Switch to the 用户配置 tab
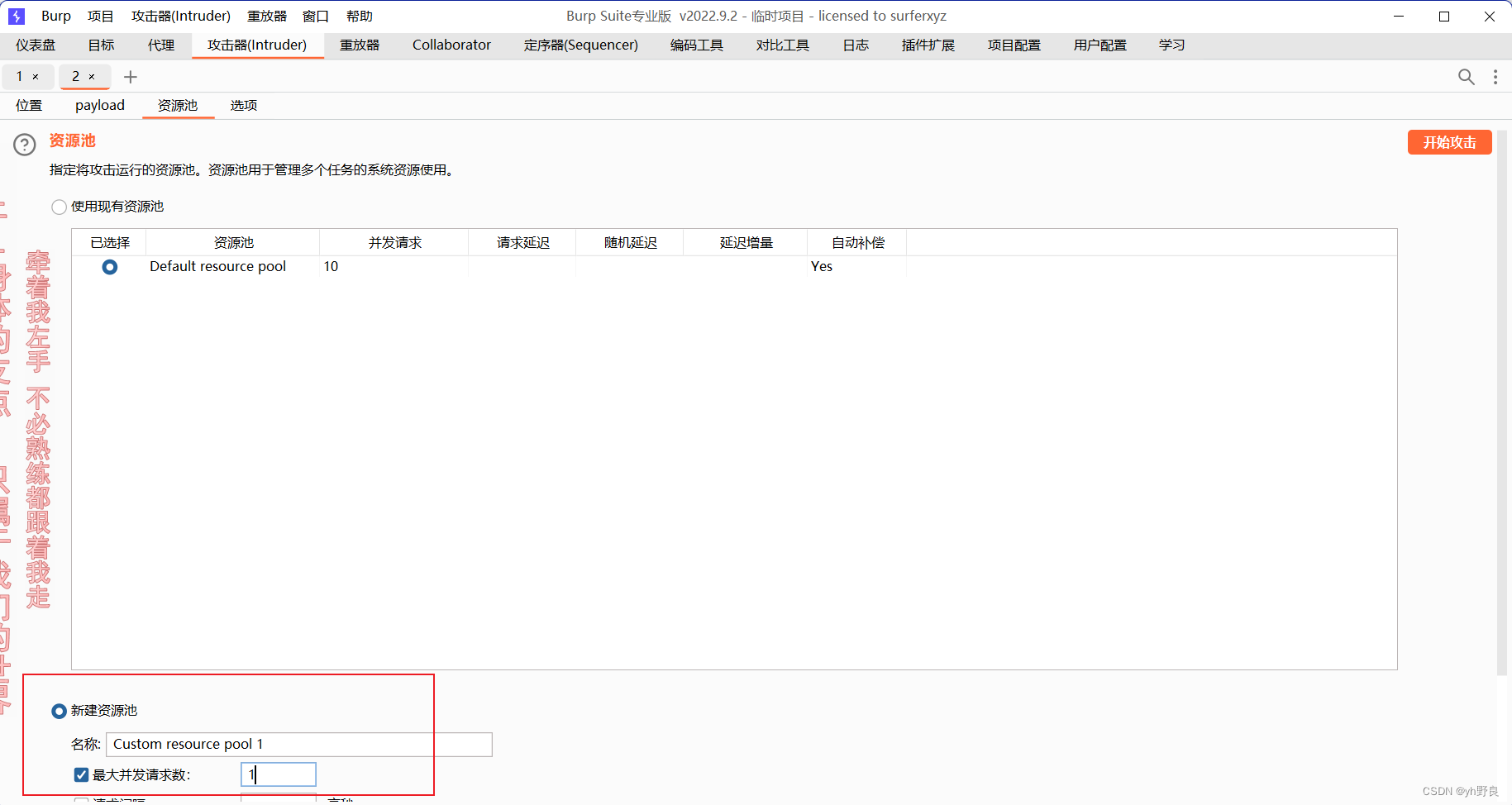The image size is (1512, 805). point(1099,45)
